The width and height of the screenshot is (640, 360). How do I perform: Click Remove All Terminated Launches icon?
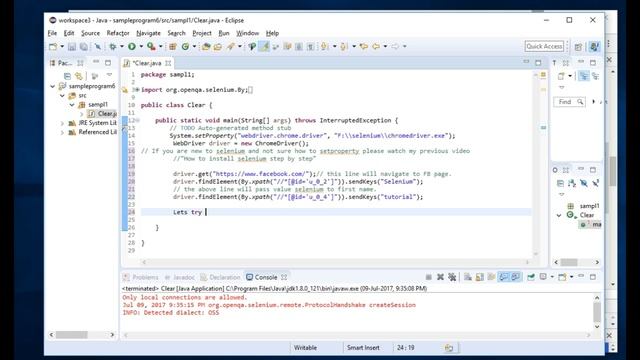[x=452, y=277]
